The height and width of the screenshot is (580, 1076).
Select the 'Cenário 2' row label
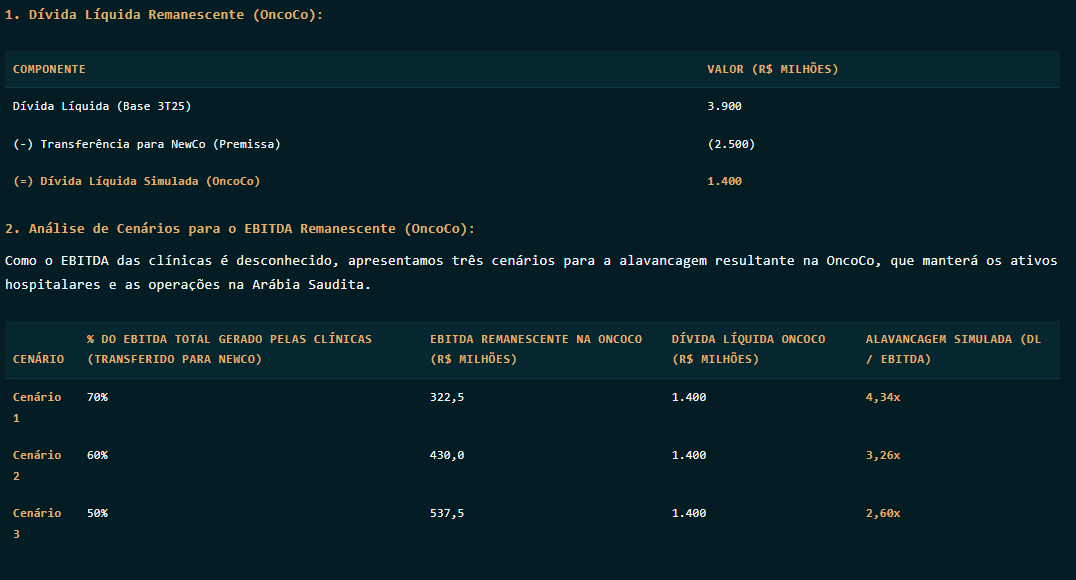tap(37, 465)
